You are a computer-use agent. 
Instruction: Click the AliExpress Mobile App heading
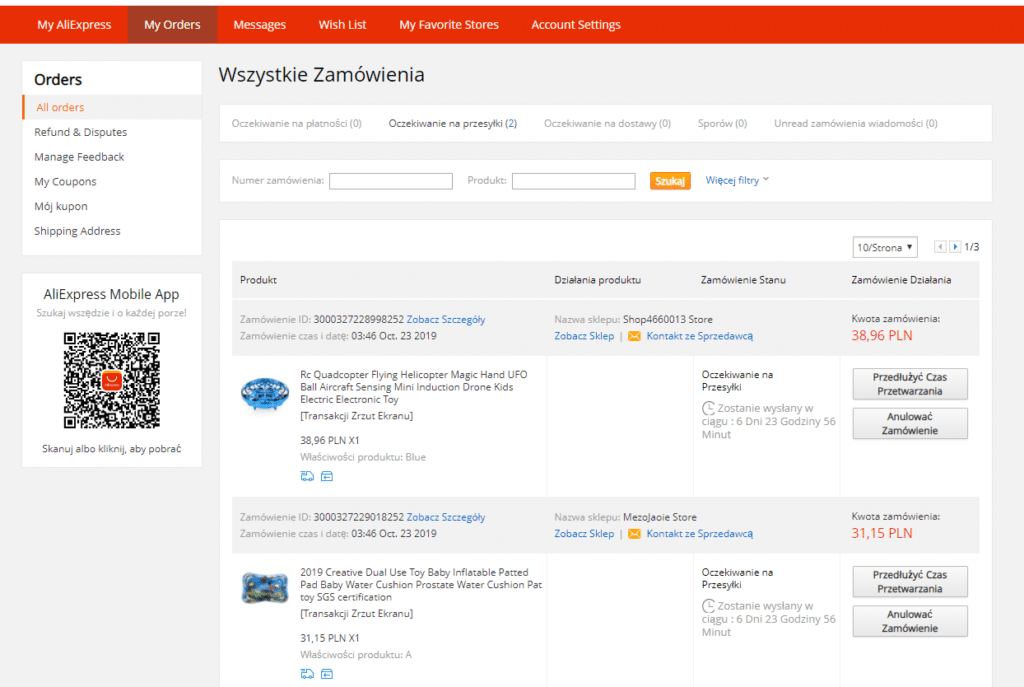[x=112, y=295]
